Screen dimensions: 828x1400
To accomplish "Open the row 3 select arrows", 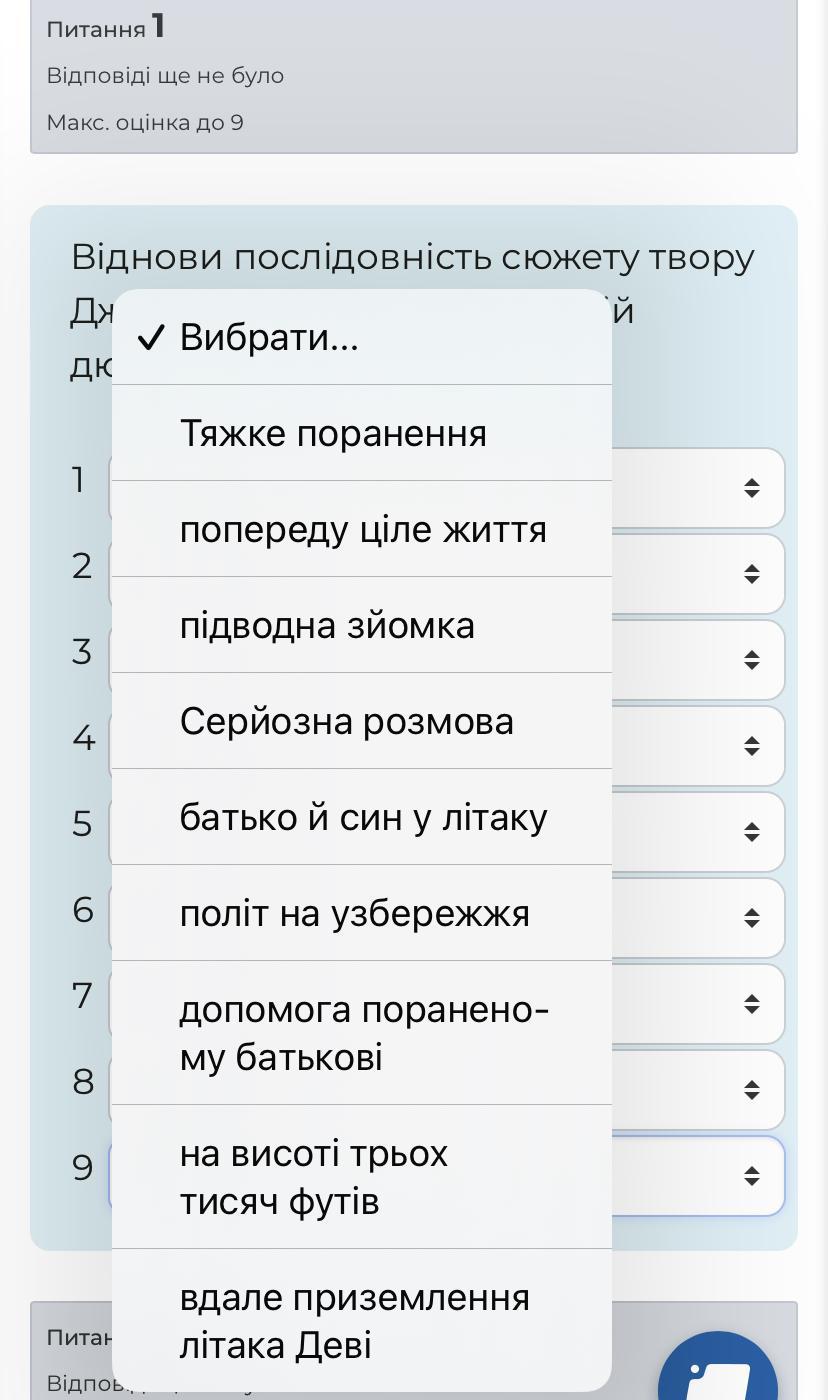I will pos(751,660).
